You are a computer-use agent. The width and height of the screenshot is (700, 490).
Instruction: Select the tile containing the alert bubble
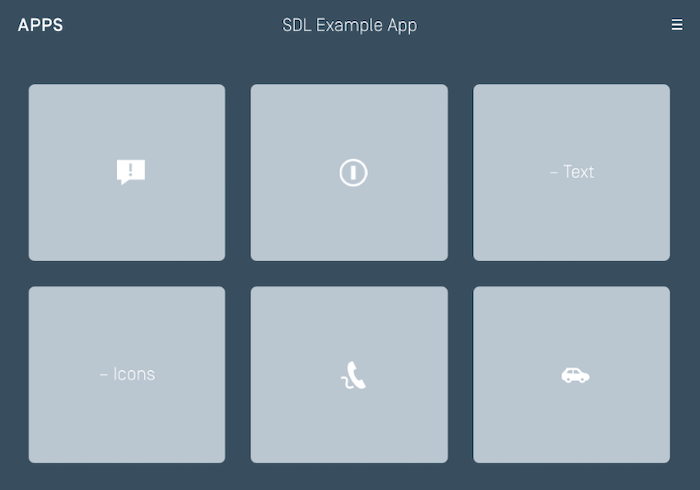tap(127, 220)
